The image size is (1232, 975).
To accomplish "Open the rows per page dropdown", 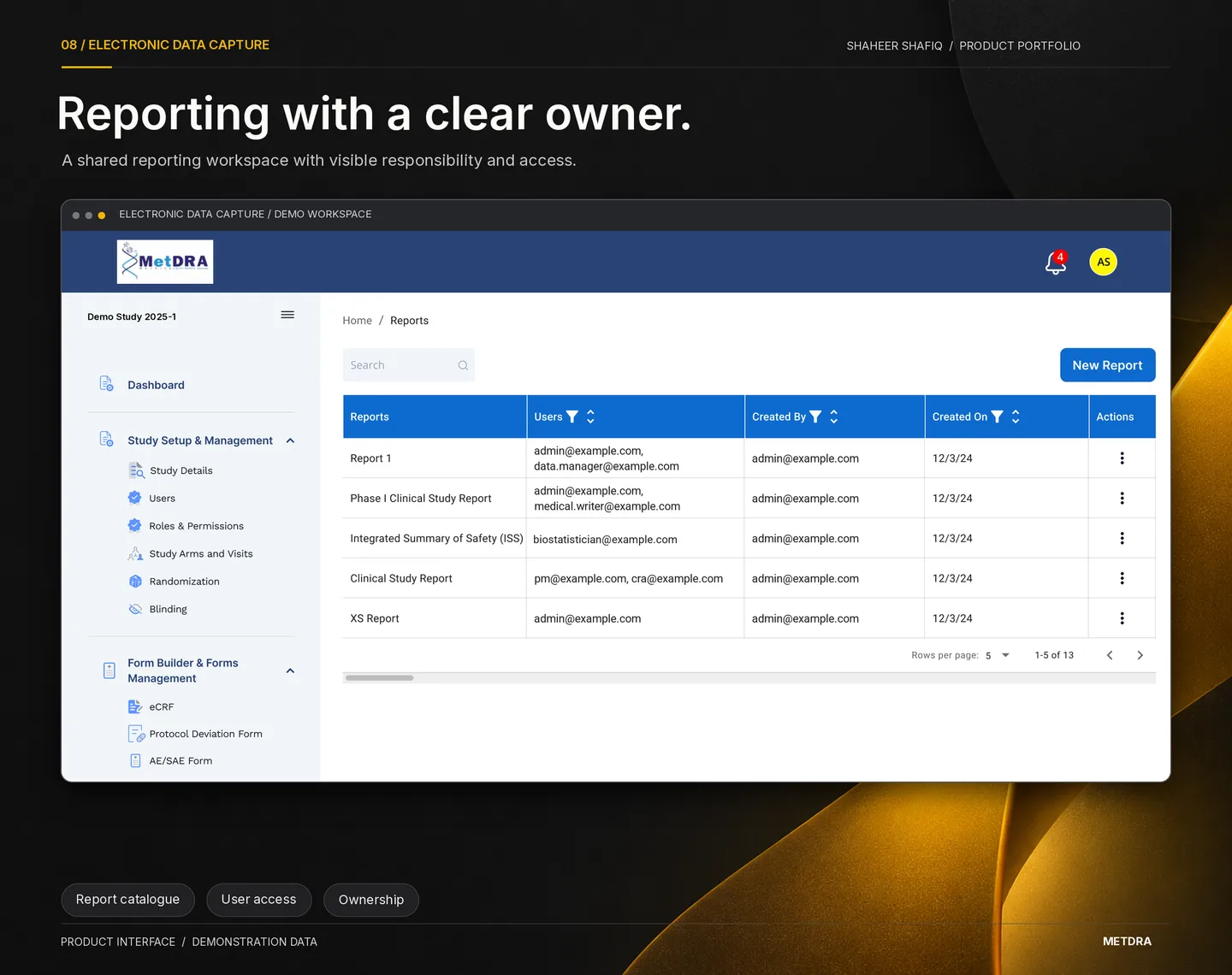I will [998, 655].
